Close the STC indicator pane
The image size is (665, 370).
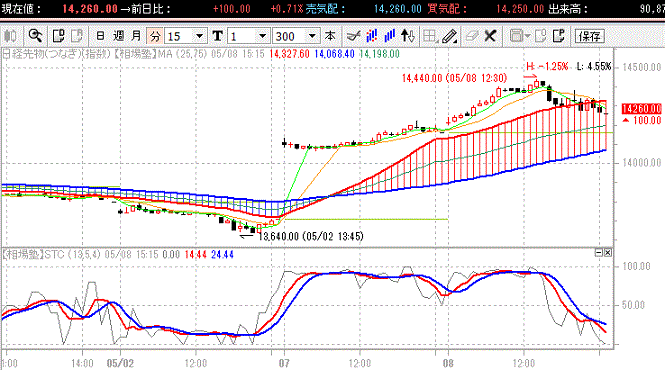click(608, 253)
